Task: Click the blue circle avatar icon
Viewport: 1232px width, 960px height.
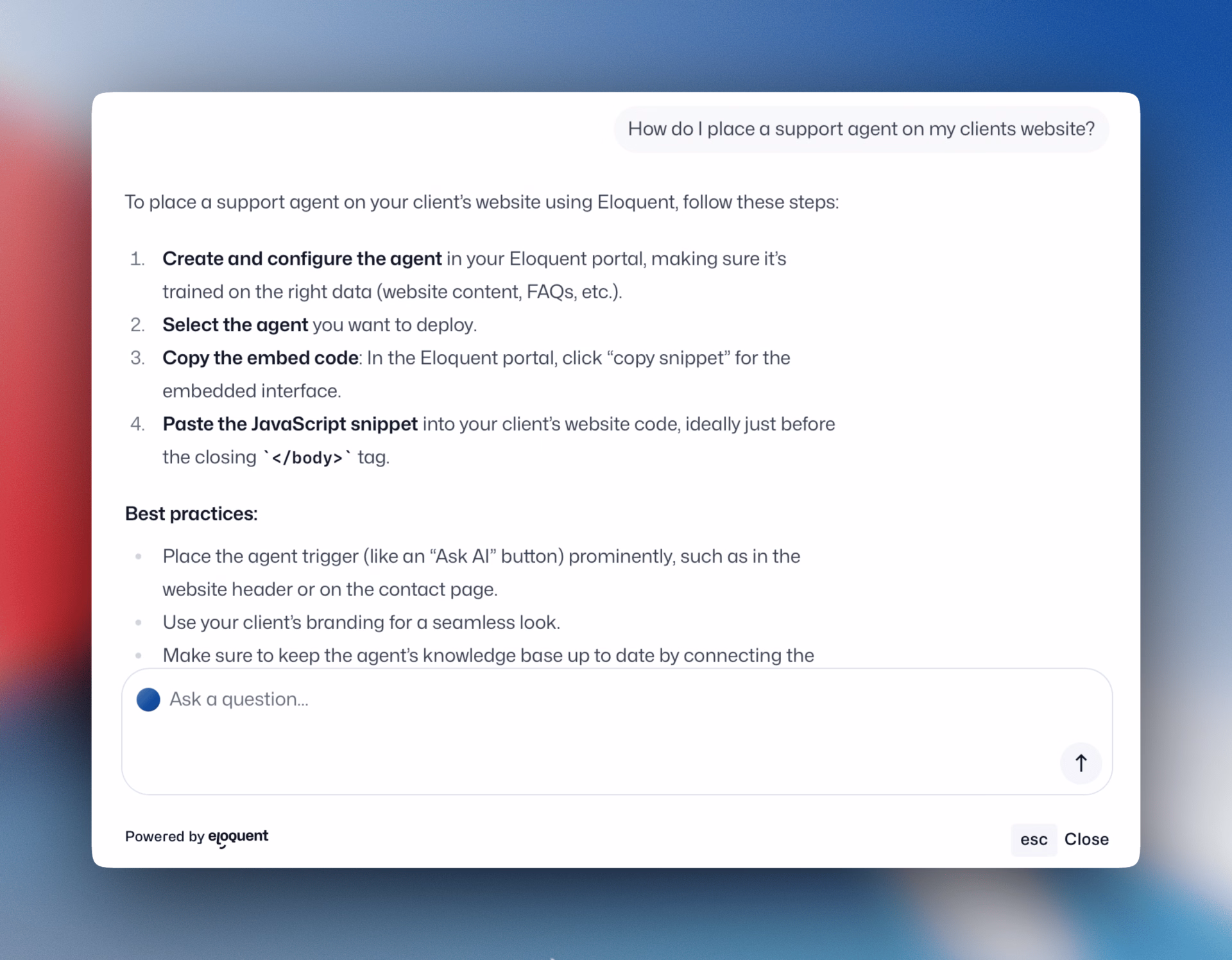Action: point(148,699)
